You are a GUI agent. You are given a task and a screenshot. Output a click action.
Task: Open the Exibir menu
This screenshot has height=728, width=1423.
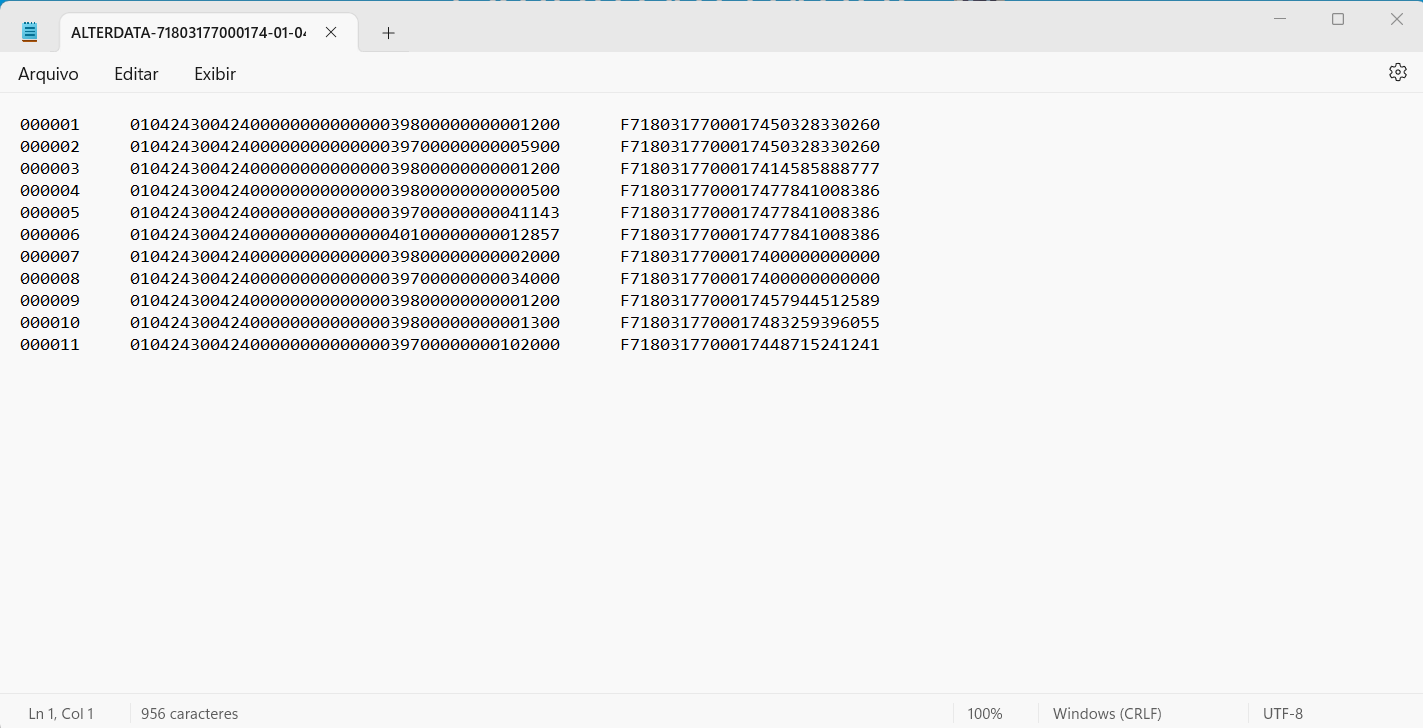point(215,74)
